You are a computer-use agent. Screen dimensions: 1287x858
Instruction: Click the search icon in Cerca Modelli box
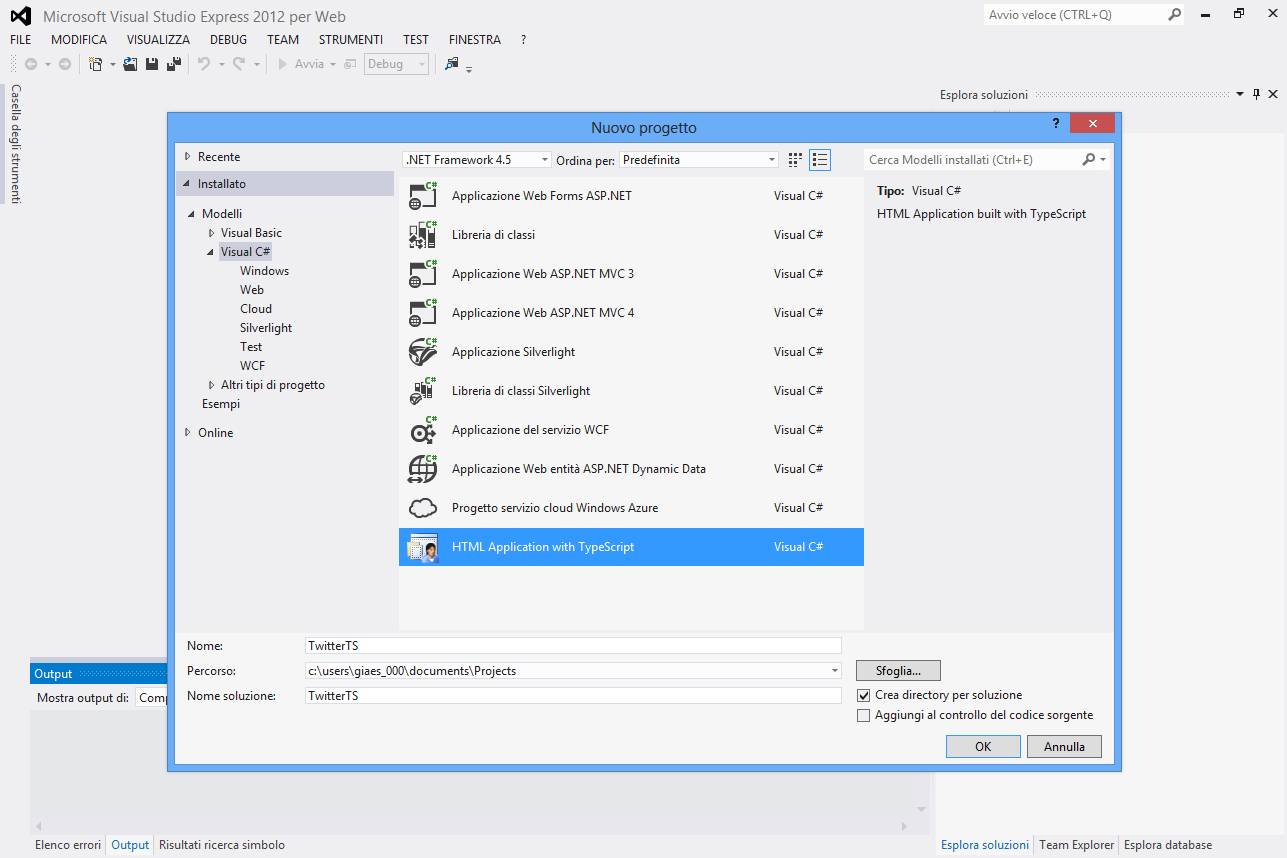pos(1089,159)
